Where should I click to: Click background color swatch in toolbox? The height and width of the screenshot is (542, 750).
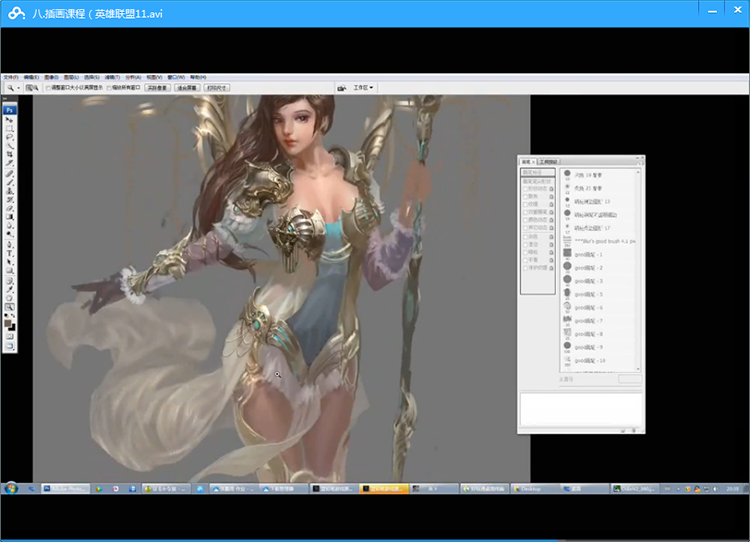pyautogui.click(x=12, y=327)
